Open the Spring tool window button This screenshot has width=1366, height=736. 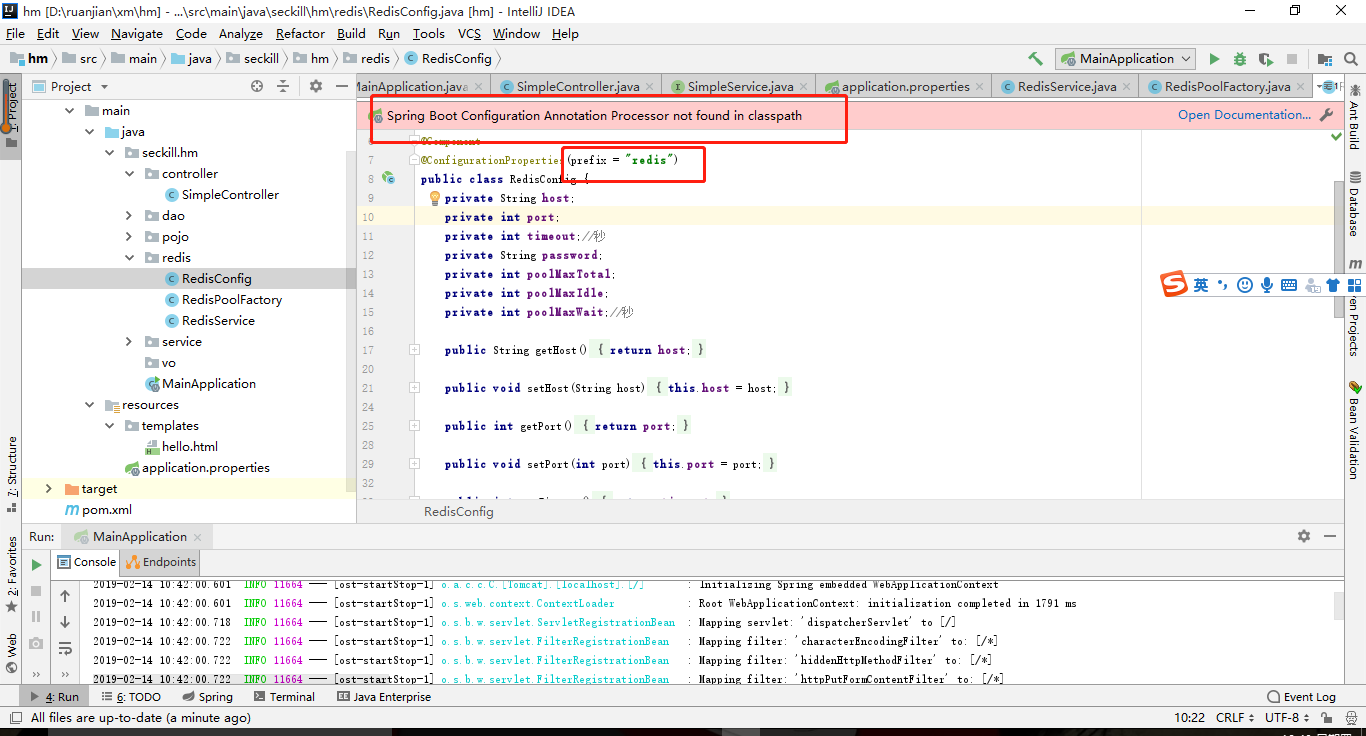pyautogui.click(x=207, y=697)
